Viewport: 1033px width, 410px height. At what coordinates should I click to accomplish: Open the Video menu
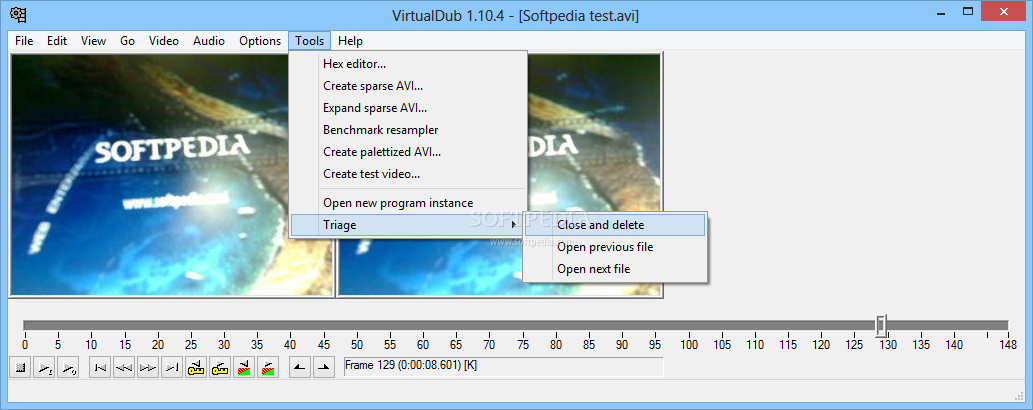tap(163, 41)
